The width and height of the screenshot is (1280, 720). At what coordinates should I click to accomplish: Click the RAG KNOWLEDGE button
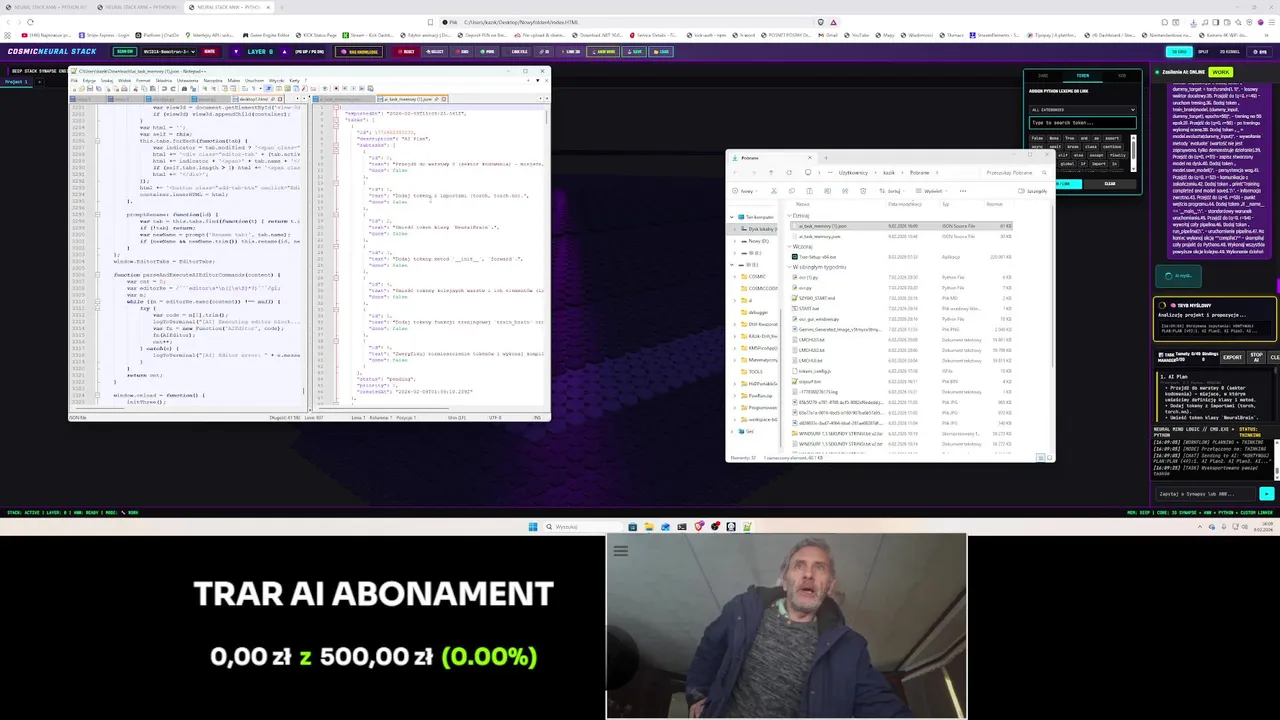click(x=360, y=51)
